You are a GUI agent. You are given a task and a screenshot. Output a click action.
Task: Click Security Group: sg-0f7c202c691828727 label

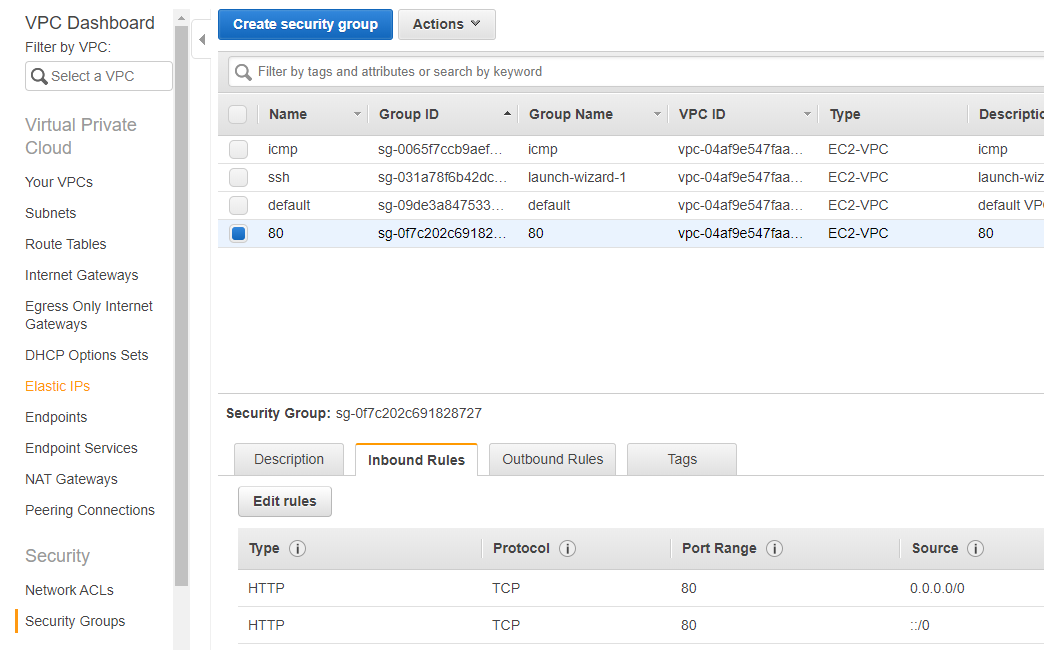tap(354, 414)
